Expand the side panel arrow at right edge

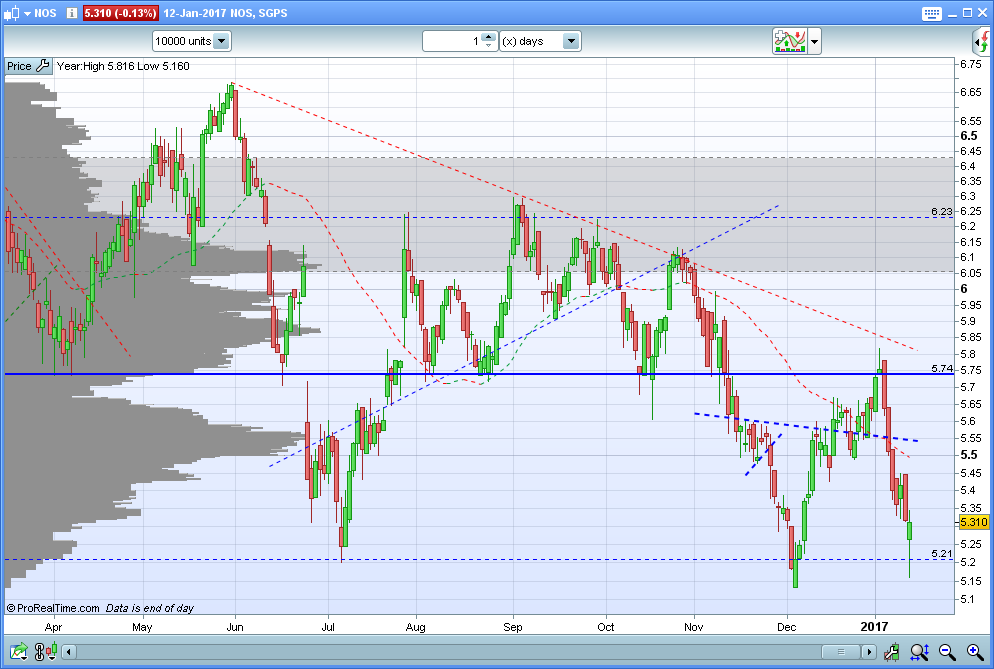pos(982,42)
